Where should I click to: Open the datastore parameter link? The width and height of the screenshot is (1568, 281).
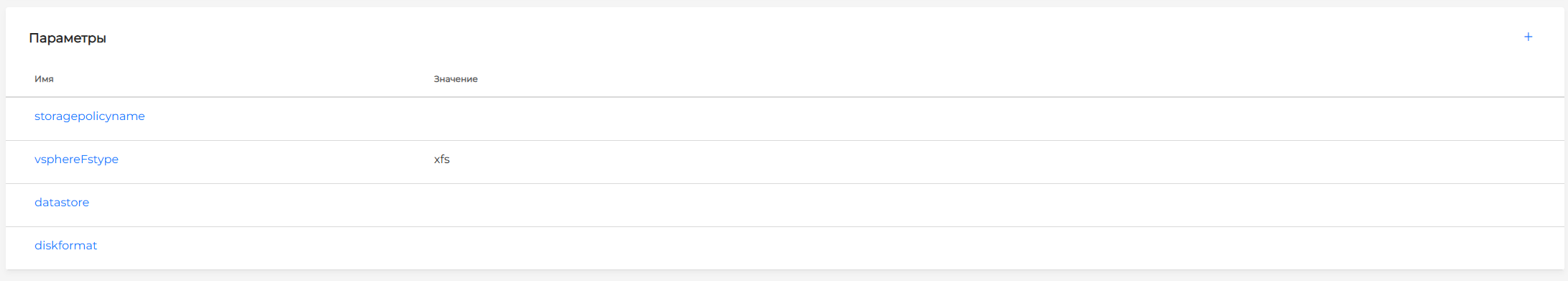[62, 203]
